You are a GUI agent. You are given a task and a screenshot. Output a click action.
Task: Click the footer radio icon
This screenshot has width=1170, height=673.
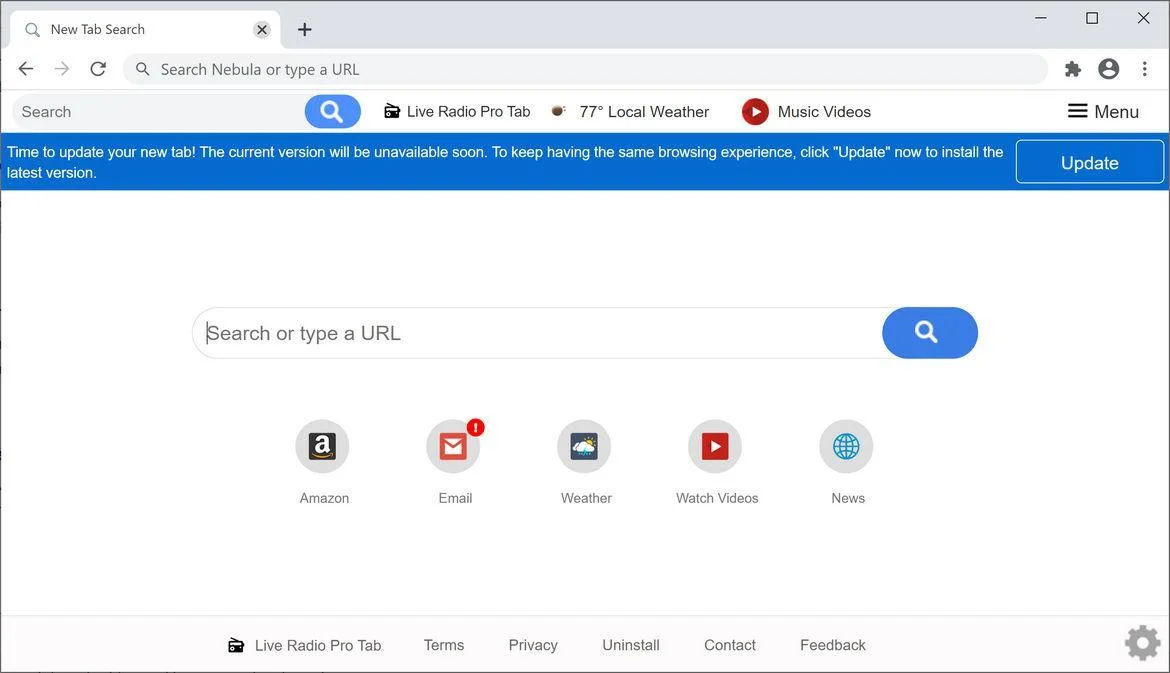tap(236, 645)
